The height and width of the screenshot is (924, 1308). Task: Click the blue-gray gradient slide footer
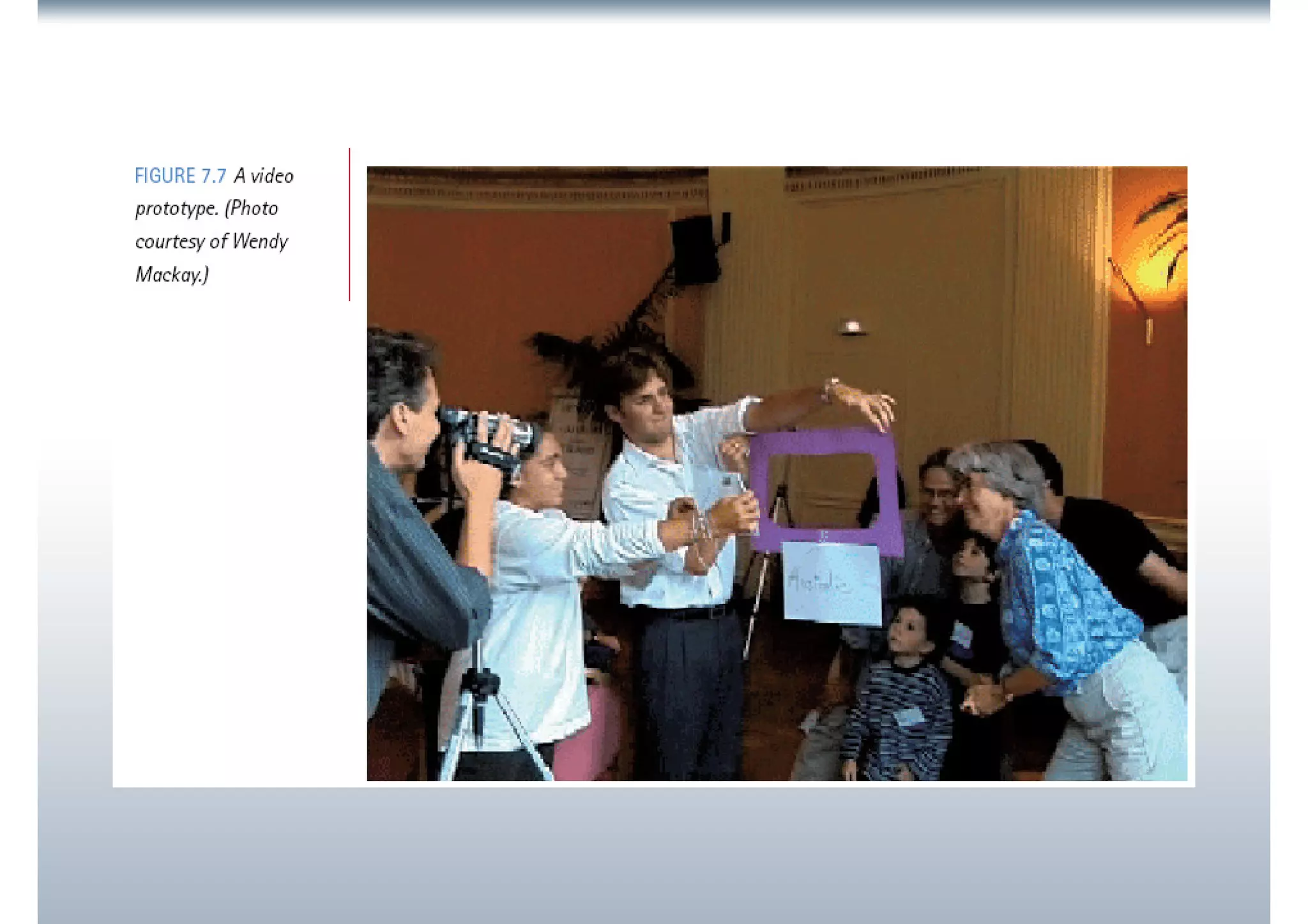653,856
